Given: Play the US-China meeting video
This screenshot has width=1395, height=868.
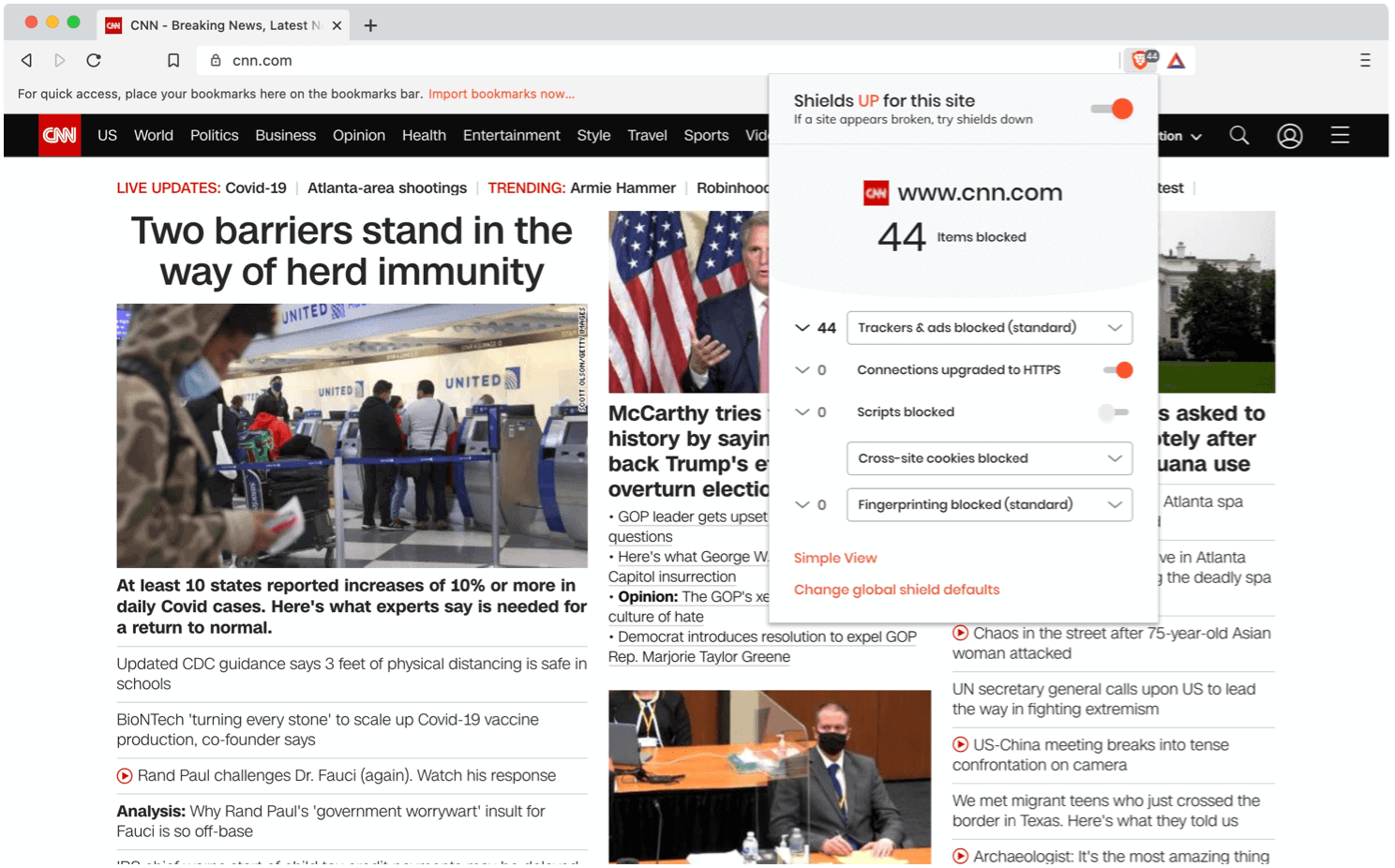Looking at the screenshot, I should coord(961,744).
